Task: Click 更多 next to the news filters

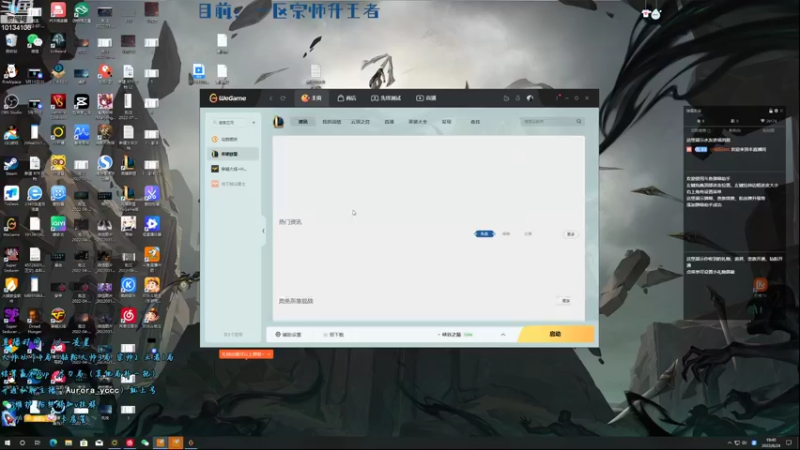Action: [x=571, y=234]
